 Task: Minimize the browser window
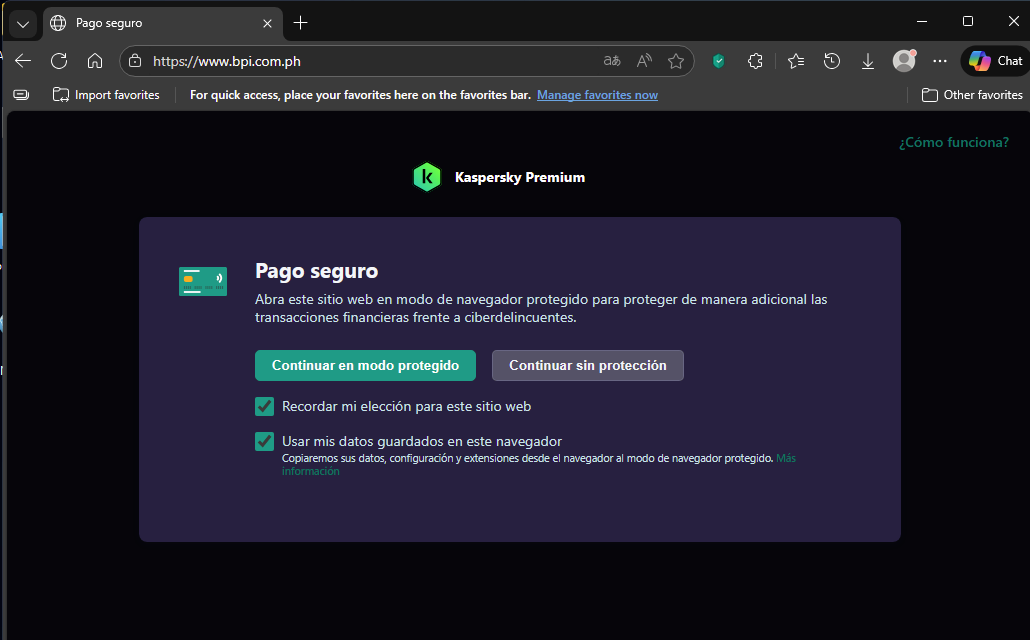tap(922, 22)
